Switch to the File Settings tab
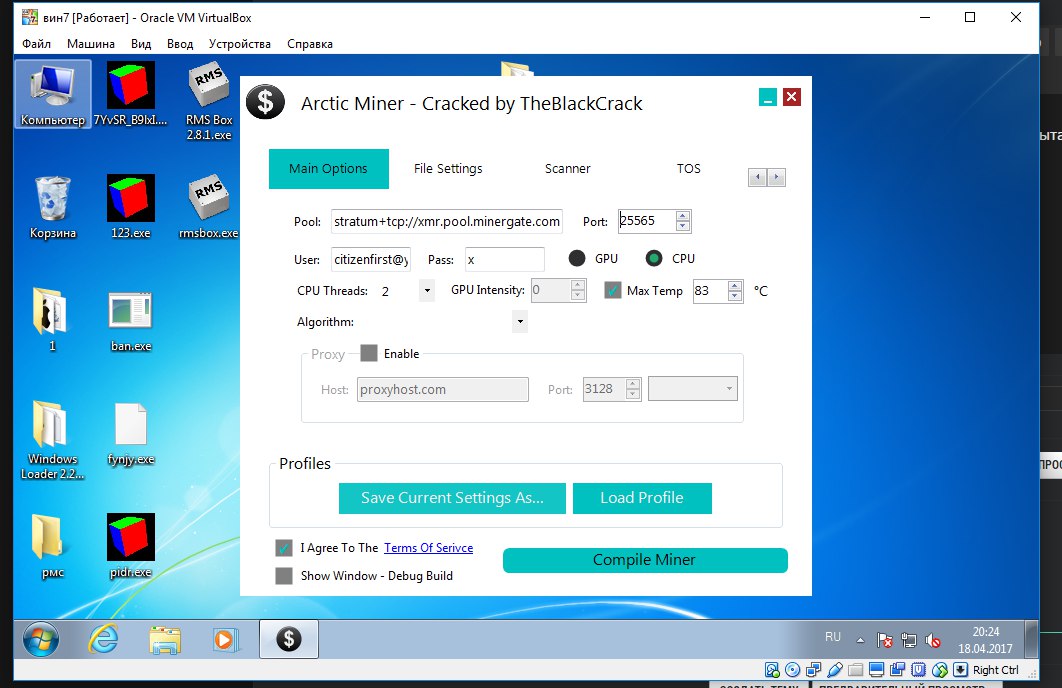This screenshot has height=688, width=1062. pyautogui.click(x=448, y=169)
